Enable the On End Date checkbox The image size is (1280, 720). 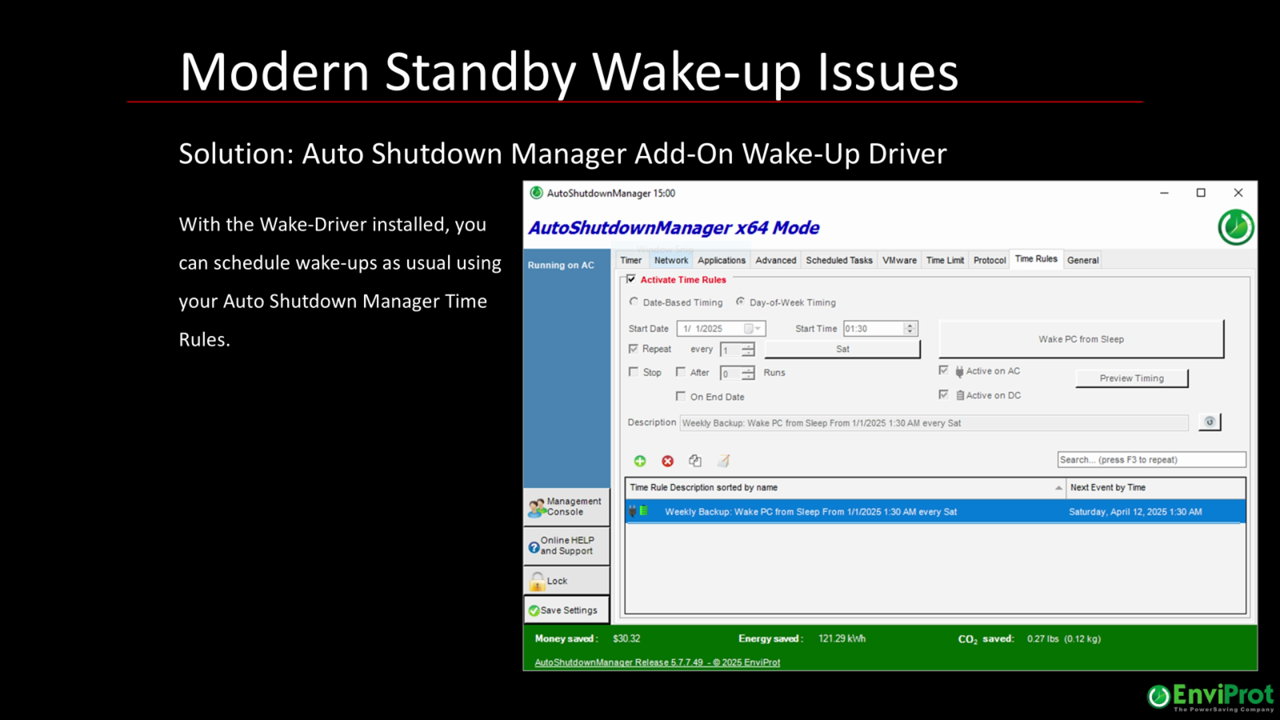(x=680, y=396)
